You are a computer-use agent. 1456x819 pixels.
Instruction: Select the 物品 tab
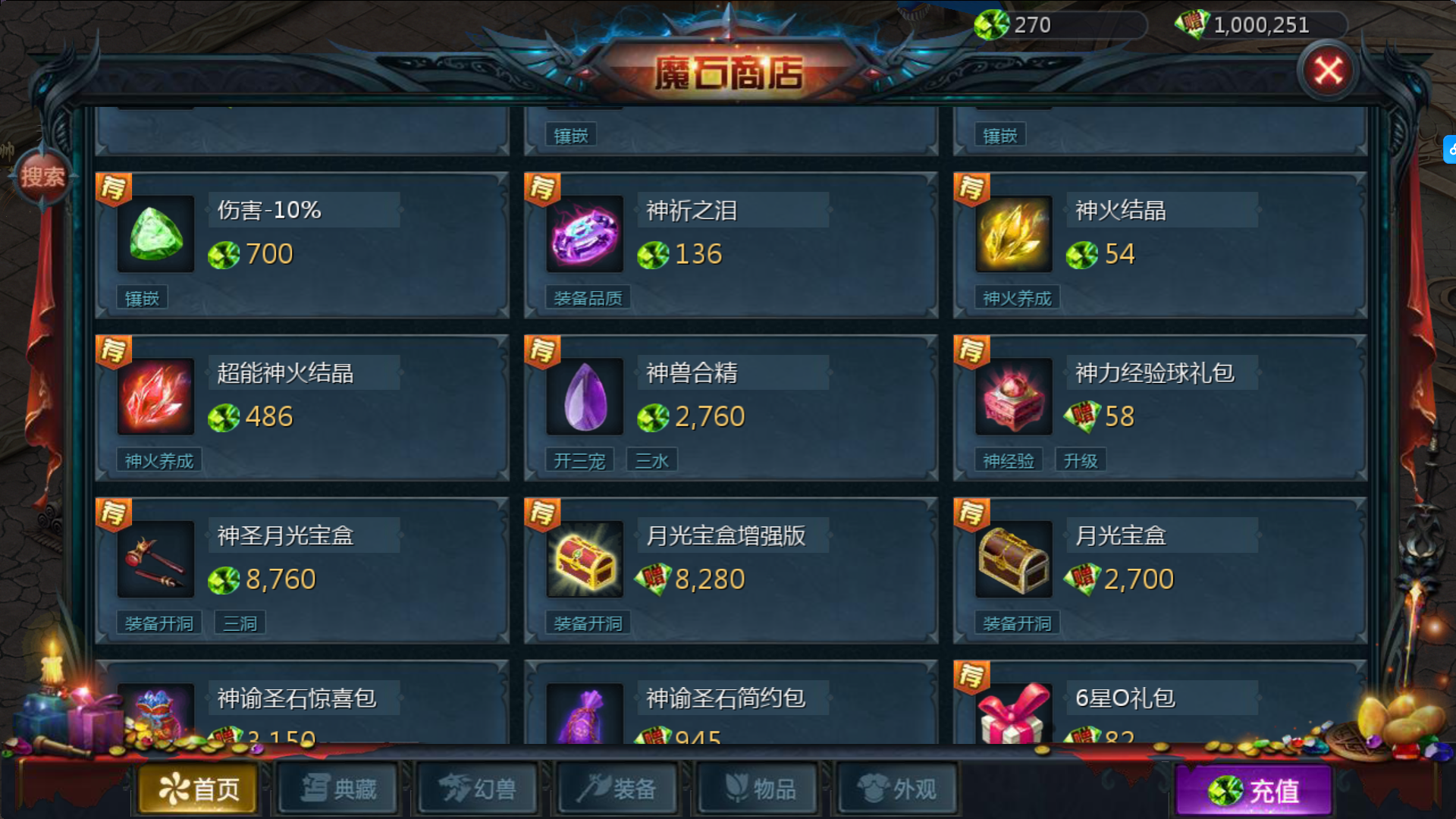(x=758, y=789)
